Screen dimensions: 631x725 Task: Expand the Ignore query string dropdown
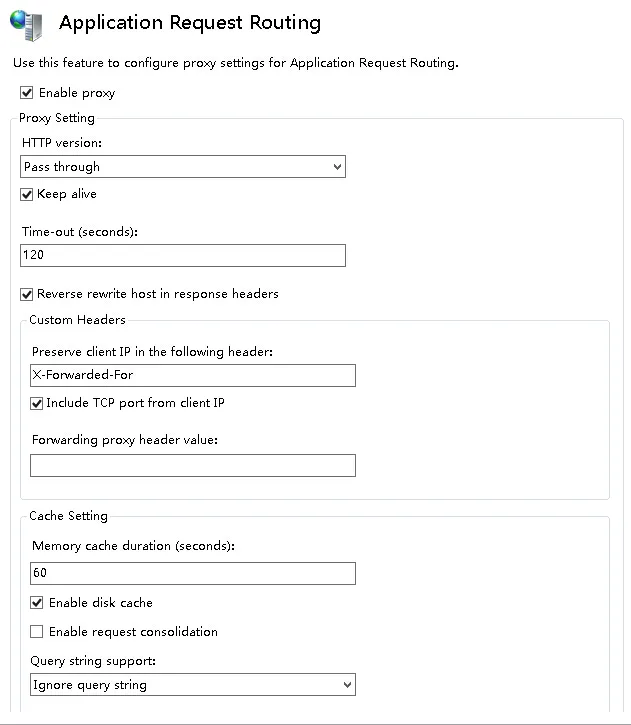(193, 685)
